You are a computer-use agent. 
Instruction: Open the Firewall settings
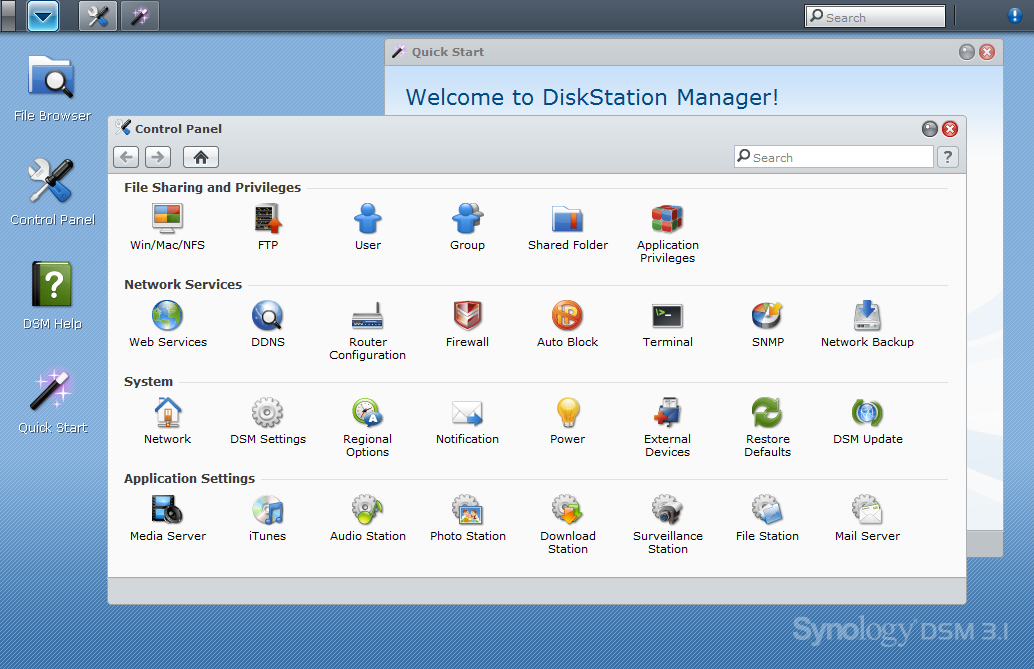[x=468, y=324]
